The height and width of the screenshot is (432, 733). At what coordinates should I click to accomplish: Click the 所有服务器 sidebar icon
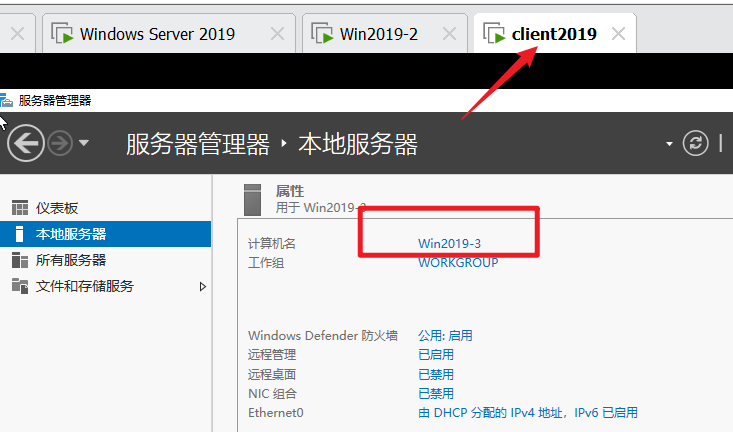point(20,260)
